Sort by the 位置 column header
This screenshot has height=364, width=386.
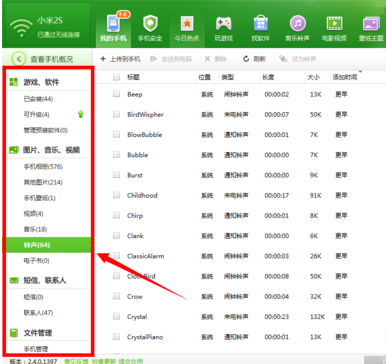point(204,77)
